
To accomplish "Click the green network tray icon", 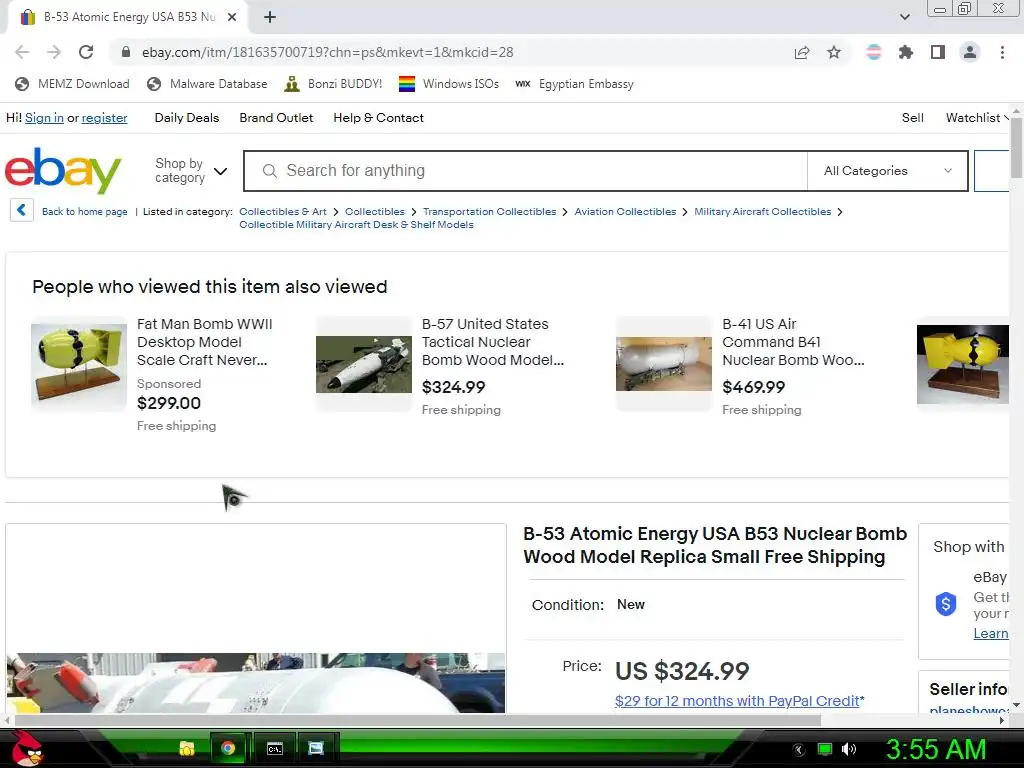I will coord(825,749).
